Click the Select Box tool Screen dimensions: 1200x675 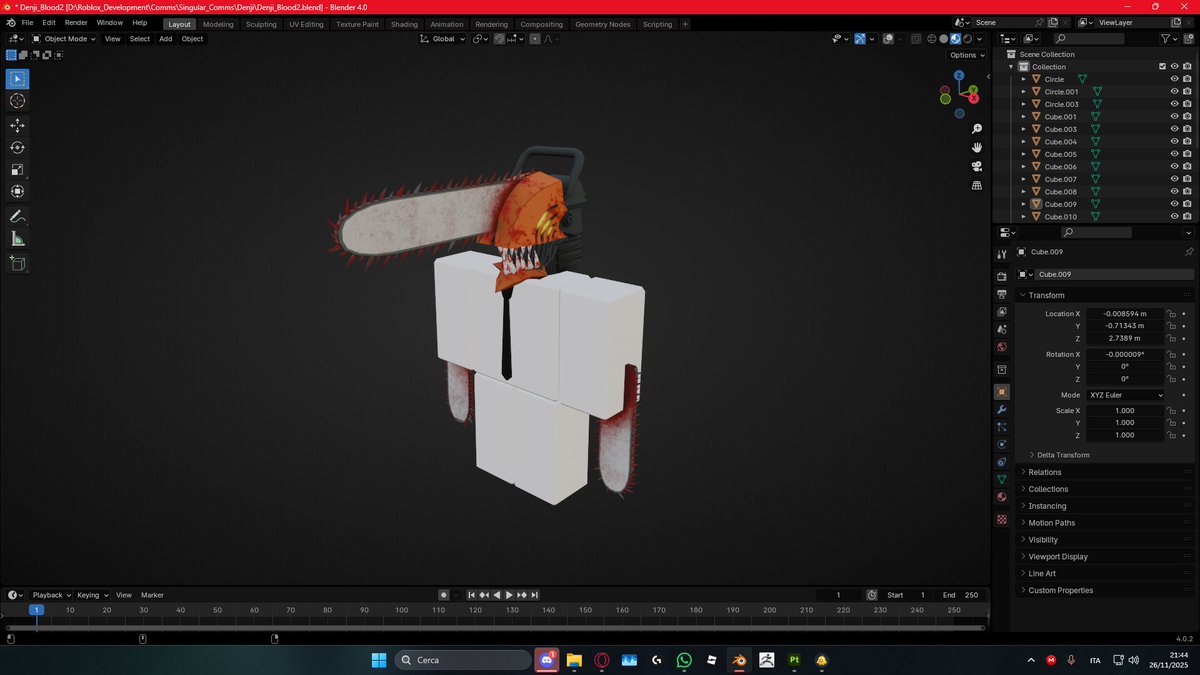(17, 79)
